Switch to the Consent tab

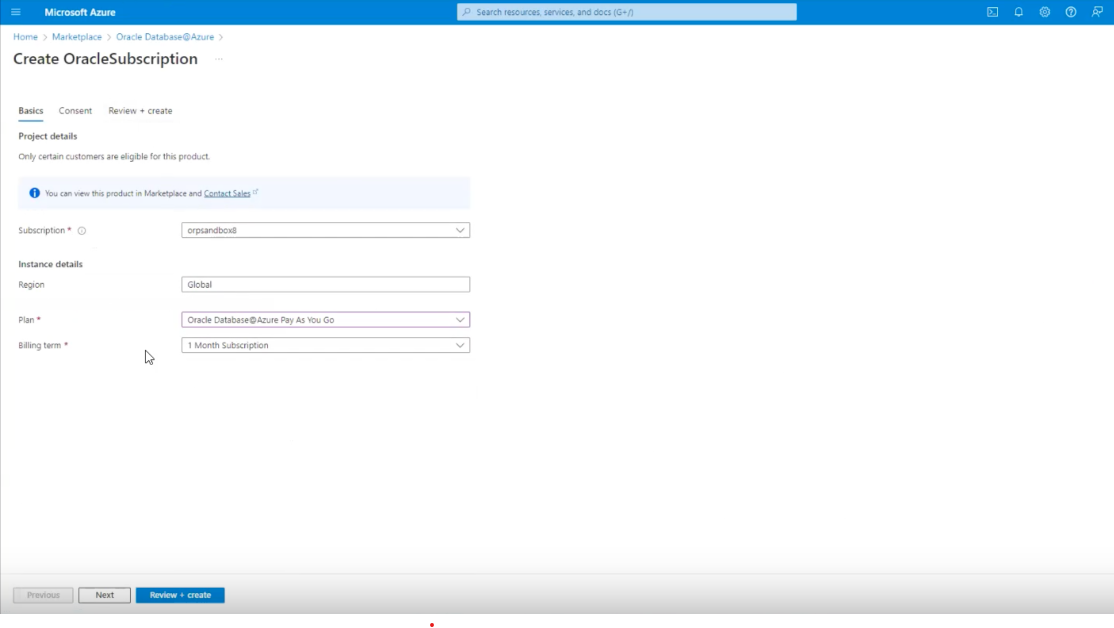(x=75, y=110)
